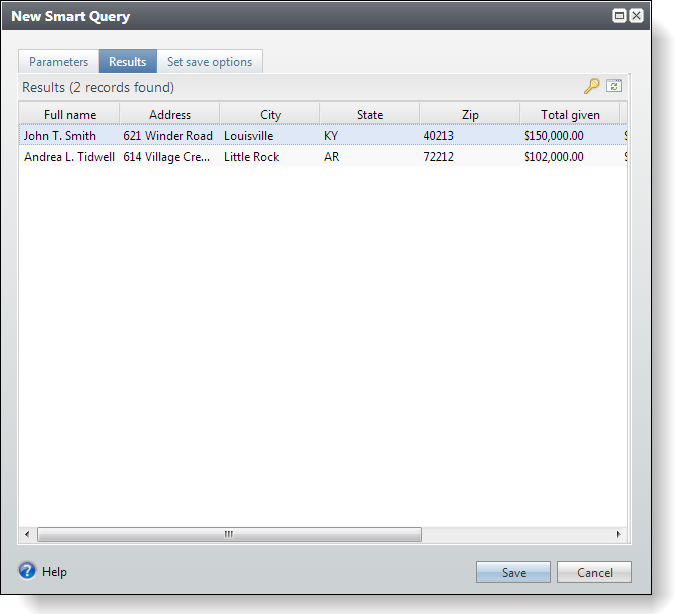The width and height of the screenshot is (676, 614).
Task: Click the blue Help question mark icon
Action: point(27,571)
